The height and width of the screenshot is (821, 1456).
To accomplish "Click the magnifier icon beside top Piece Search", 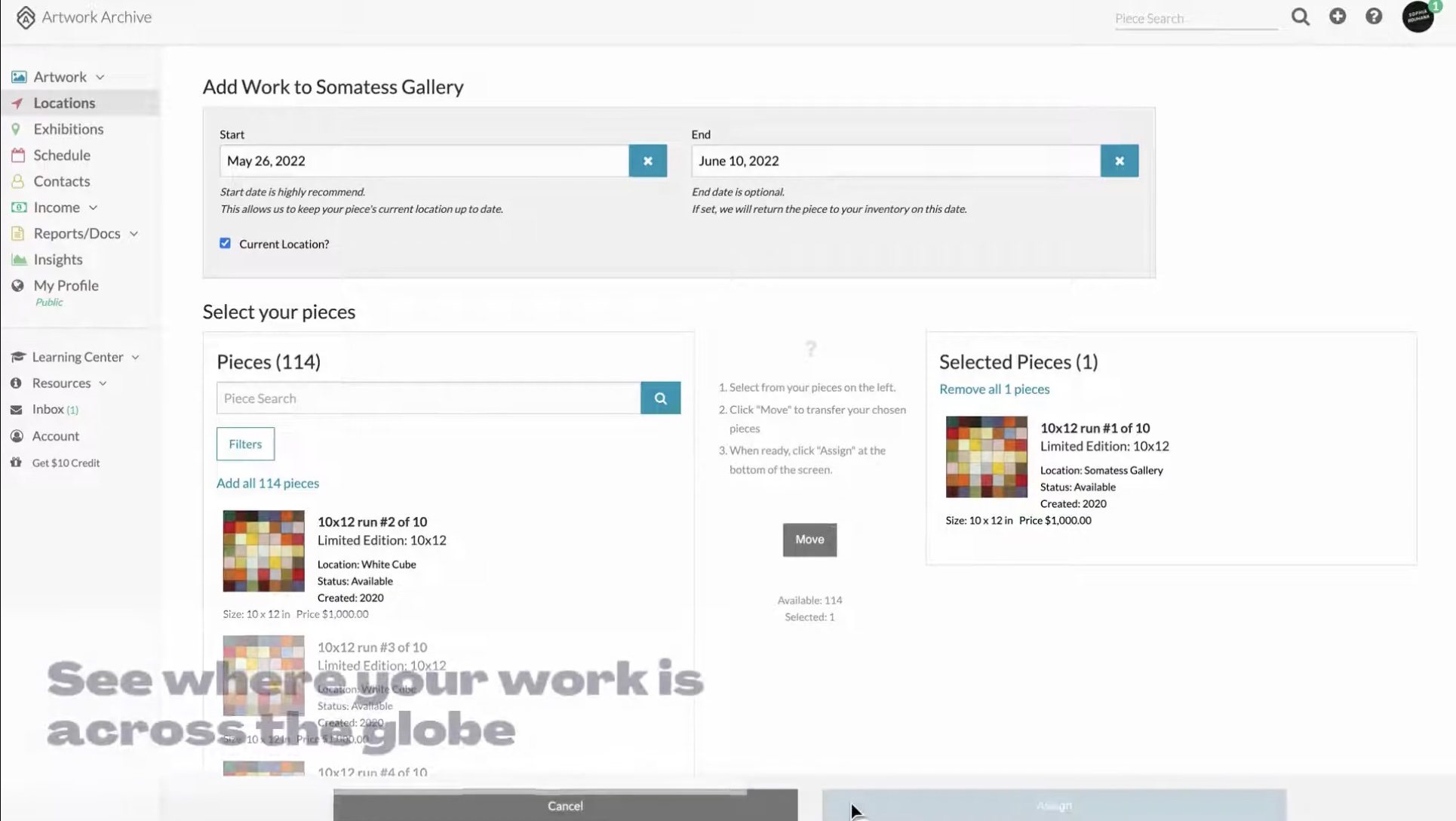I will (1300, 17).
